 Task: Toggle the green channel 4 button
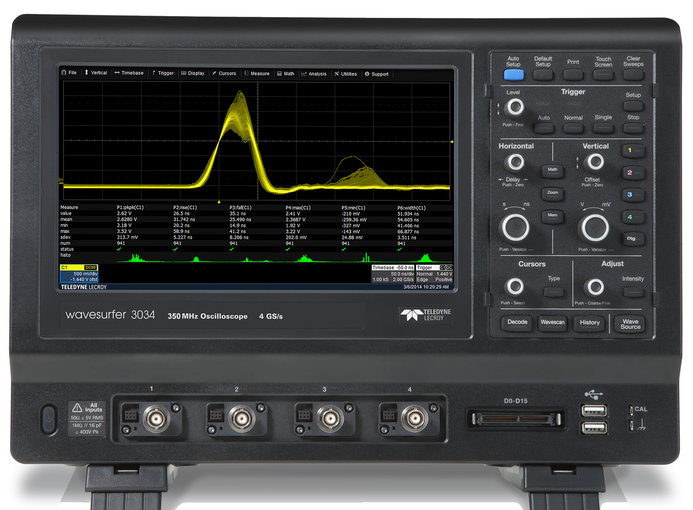(x=633, y=217)
